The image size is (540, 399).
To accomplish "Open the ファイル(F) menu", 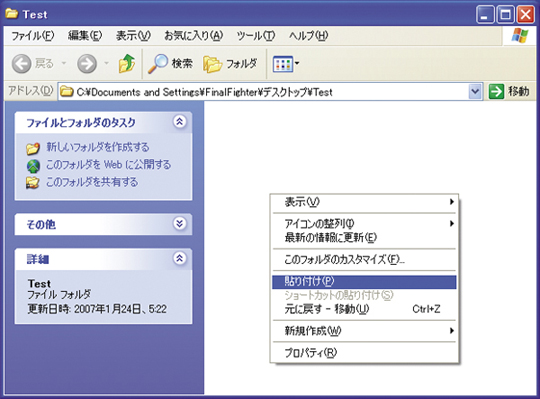I will (33, 35).
